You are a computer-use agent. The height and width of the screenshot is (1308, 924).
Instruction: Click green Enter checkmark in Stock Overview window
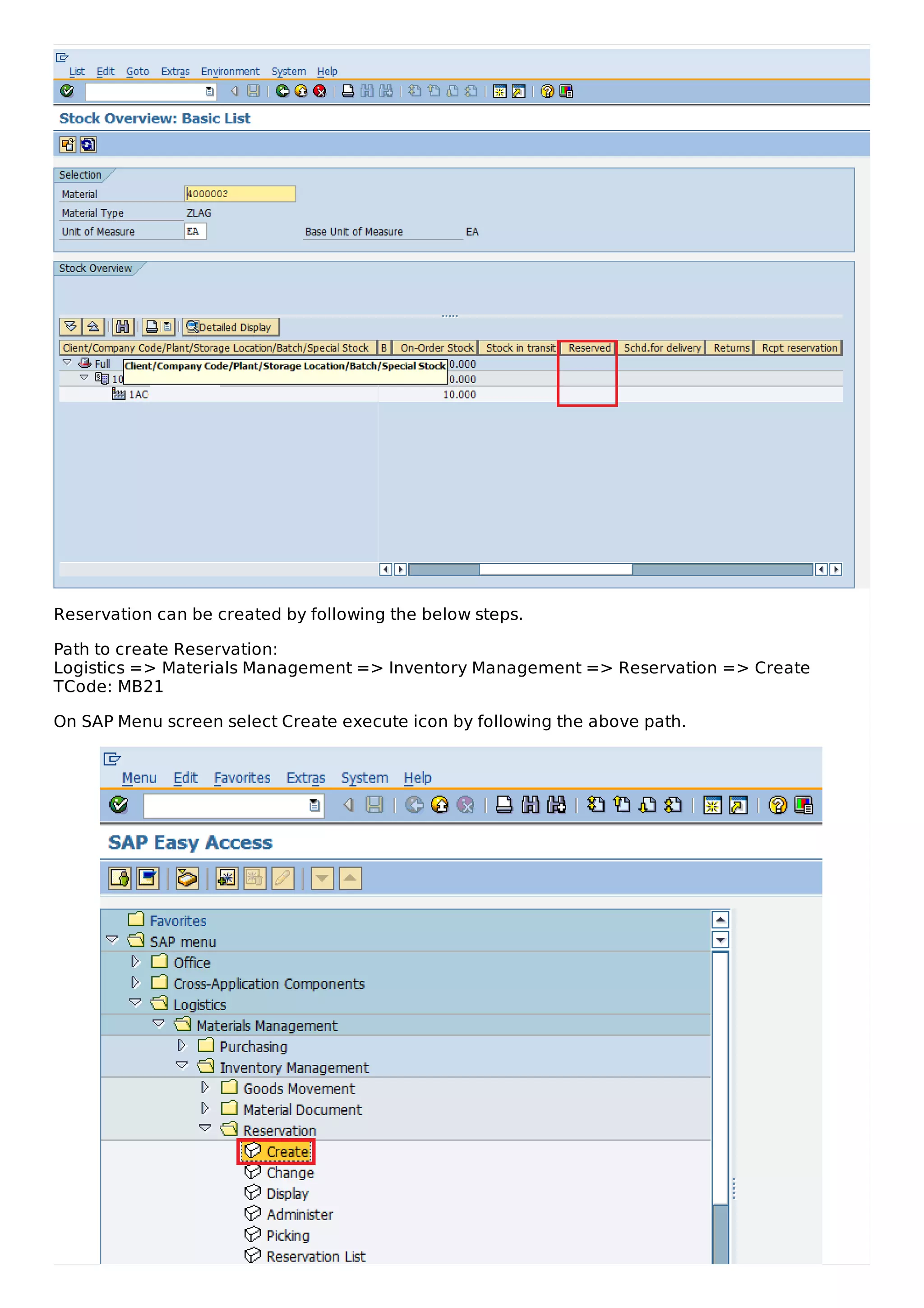click(x=67, y=91)
